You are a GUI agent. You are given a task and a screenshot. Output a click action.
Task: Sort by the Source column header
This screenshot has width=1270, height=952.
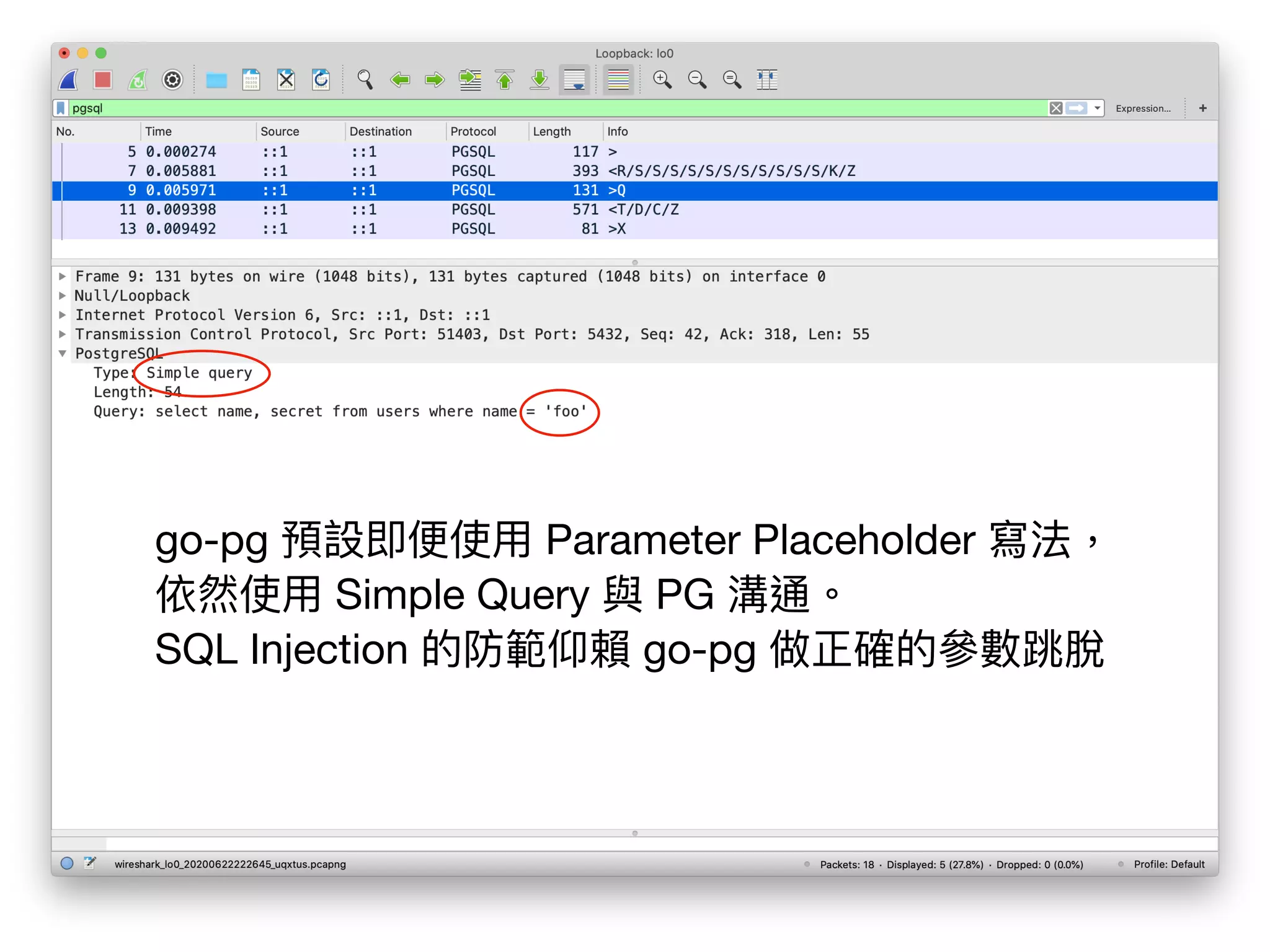pos(301,131)
